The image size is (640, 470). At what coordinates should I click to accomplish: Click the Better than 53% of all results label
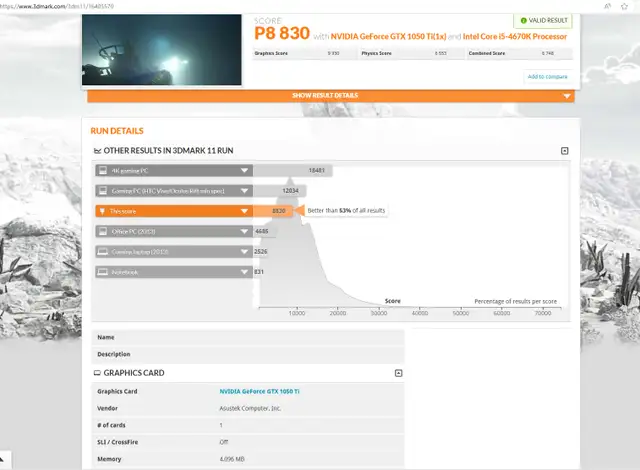[x=346, y=211]
